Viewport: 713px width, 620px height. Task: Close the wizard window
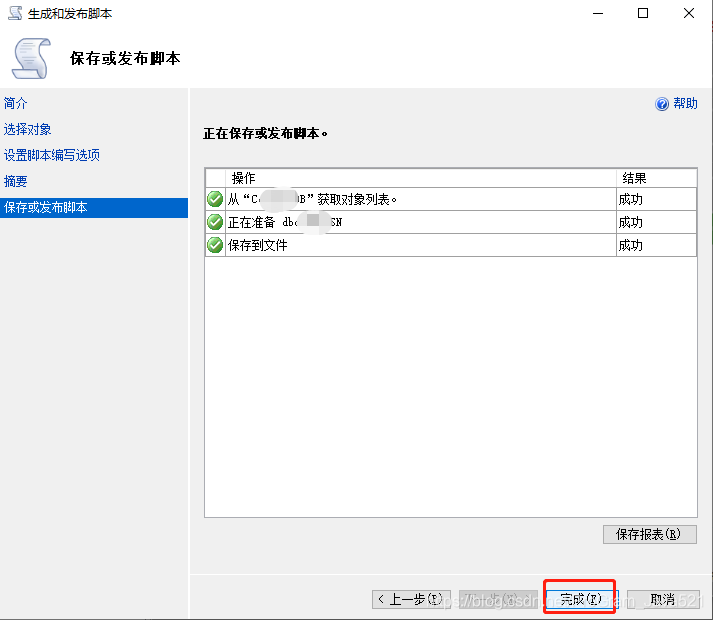pyautogui.click(x=689, y=13)
